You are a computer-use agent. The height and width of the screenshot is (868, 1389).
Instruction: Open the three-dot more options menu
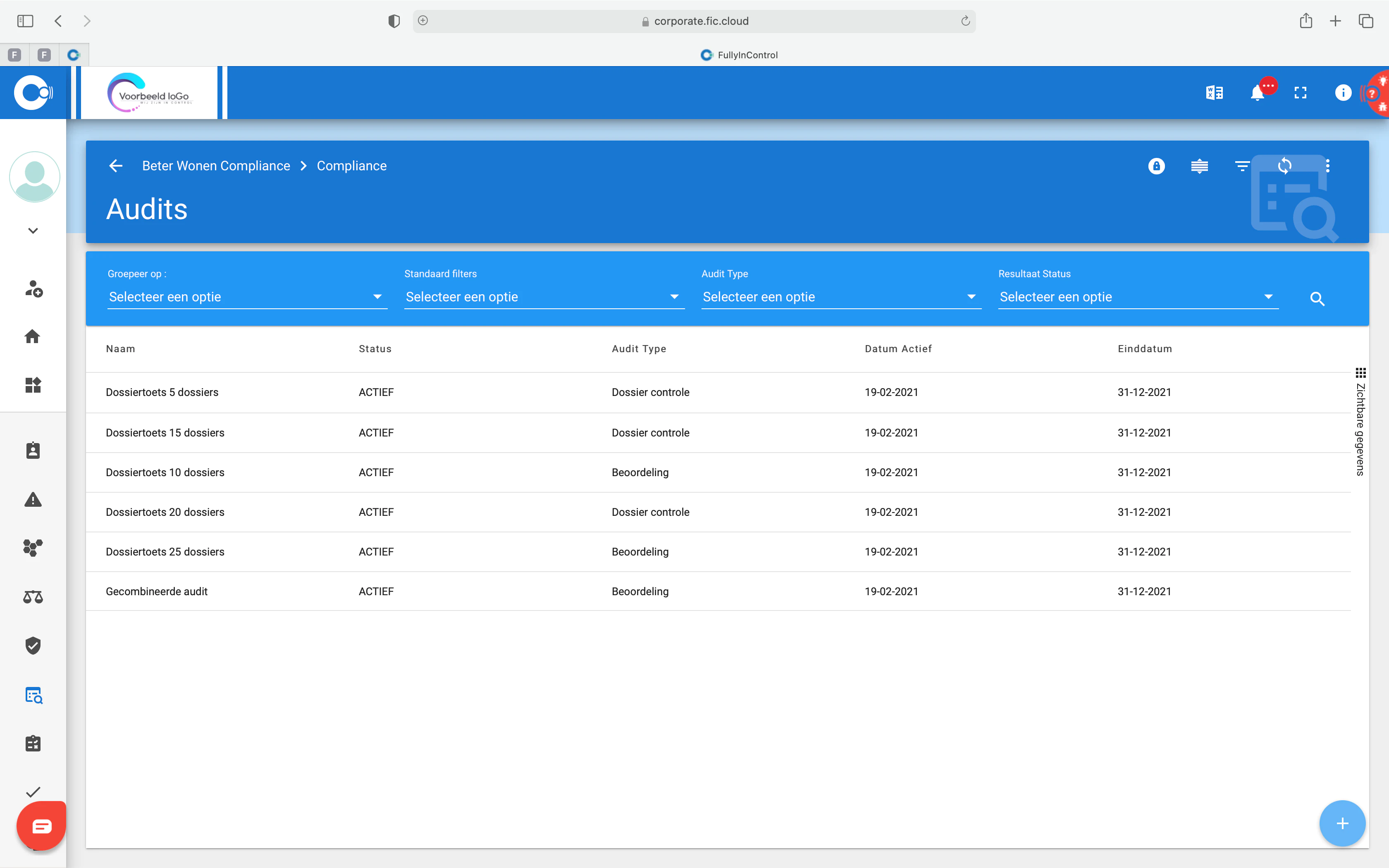[1327, 166]
